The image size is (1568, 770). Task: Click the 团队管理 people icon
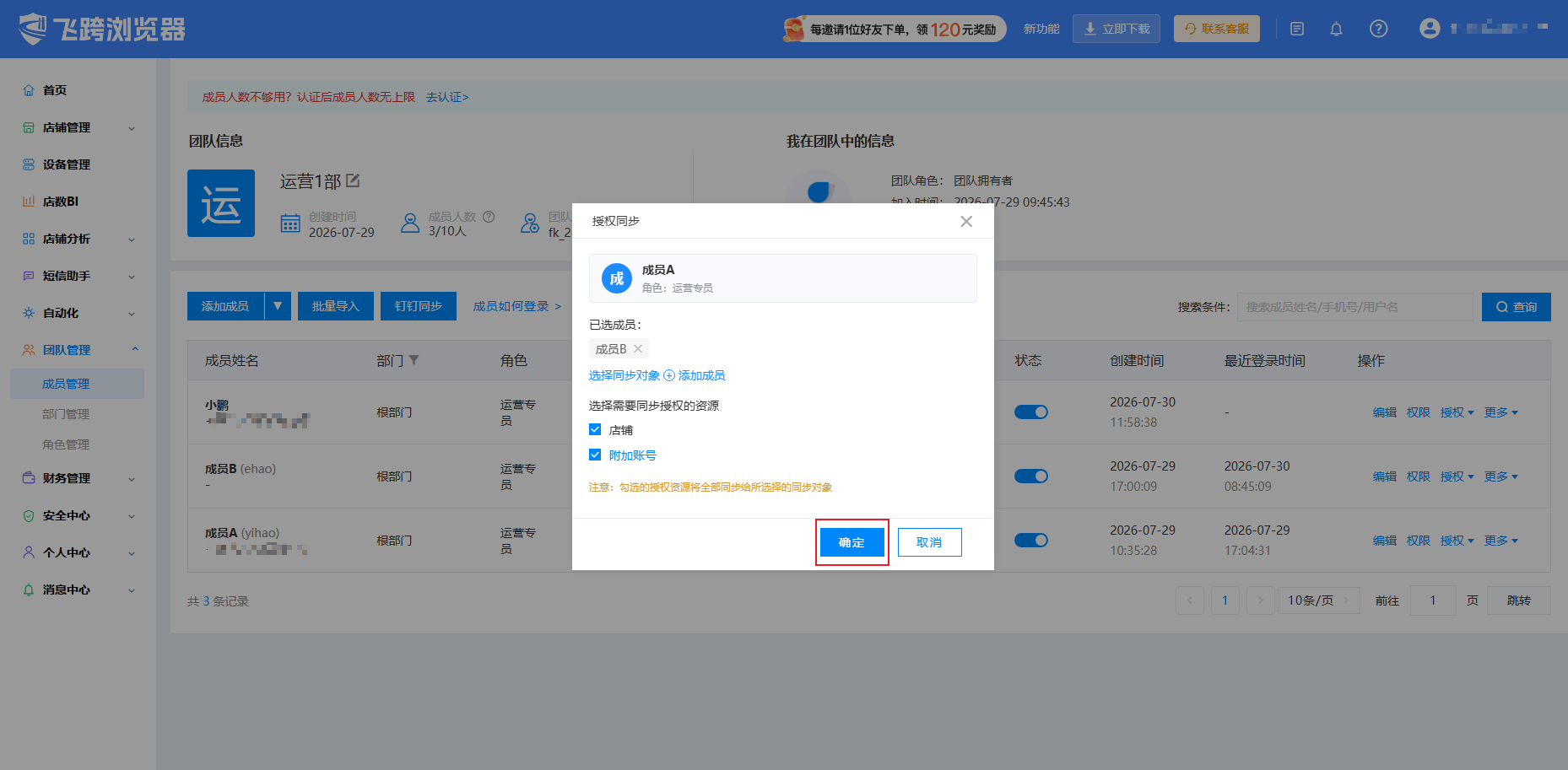click(x=29, y=350)
